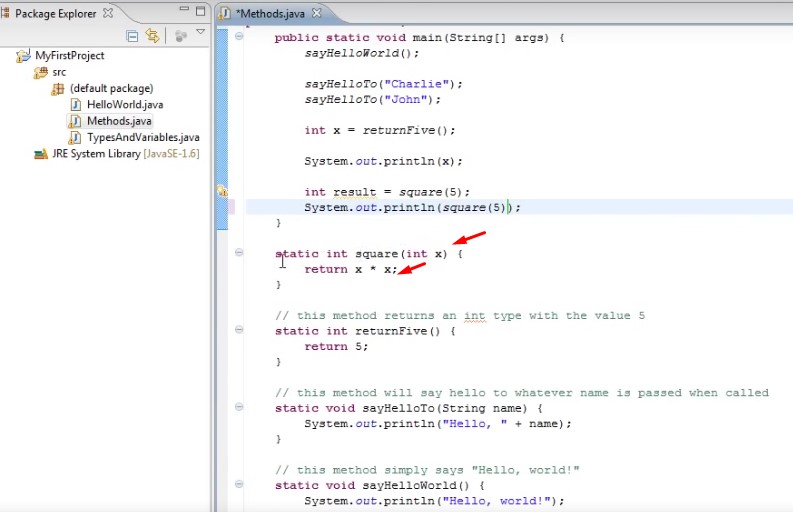Collapse the main method using fold toggle
The width and height of the screenshot is (793, 512).
239,37
